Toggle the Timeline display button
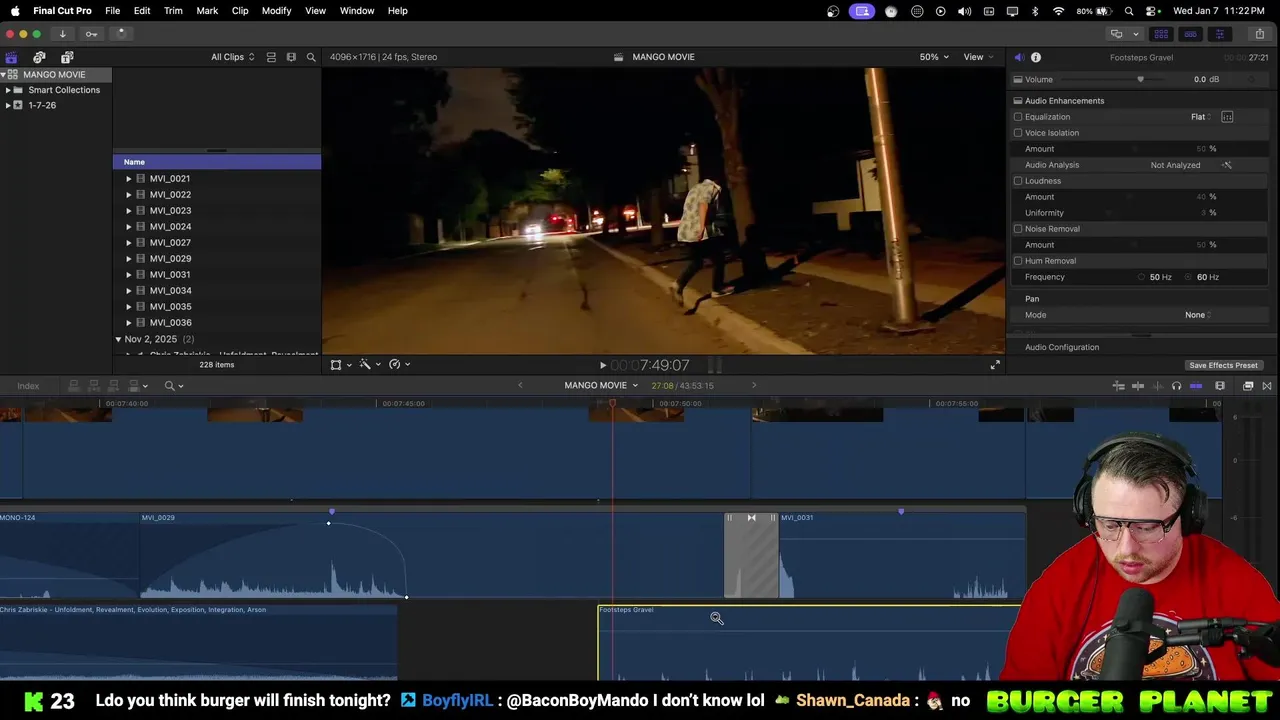The width and height of the screenshot is (1280, 720). [x=1190, y=34]
